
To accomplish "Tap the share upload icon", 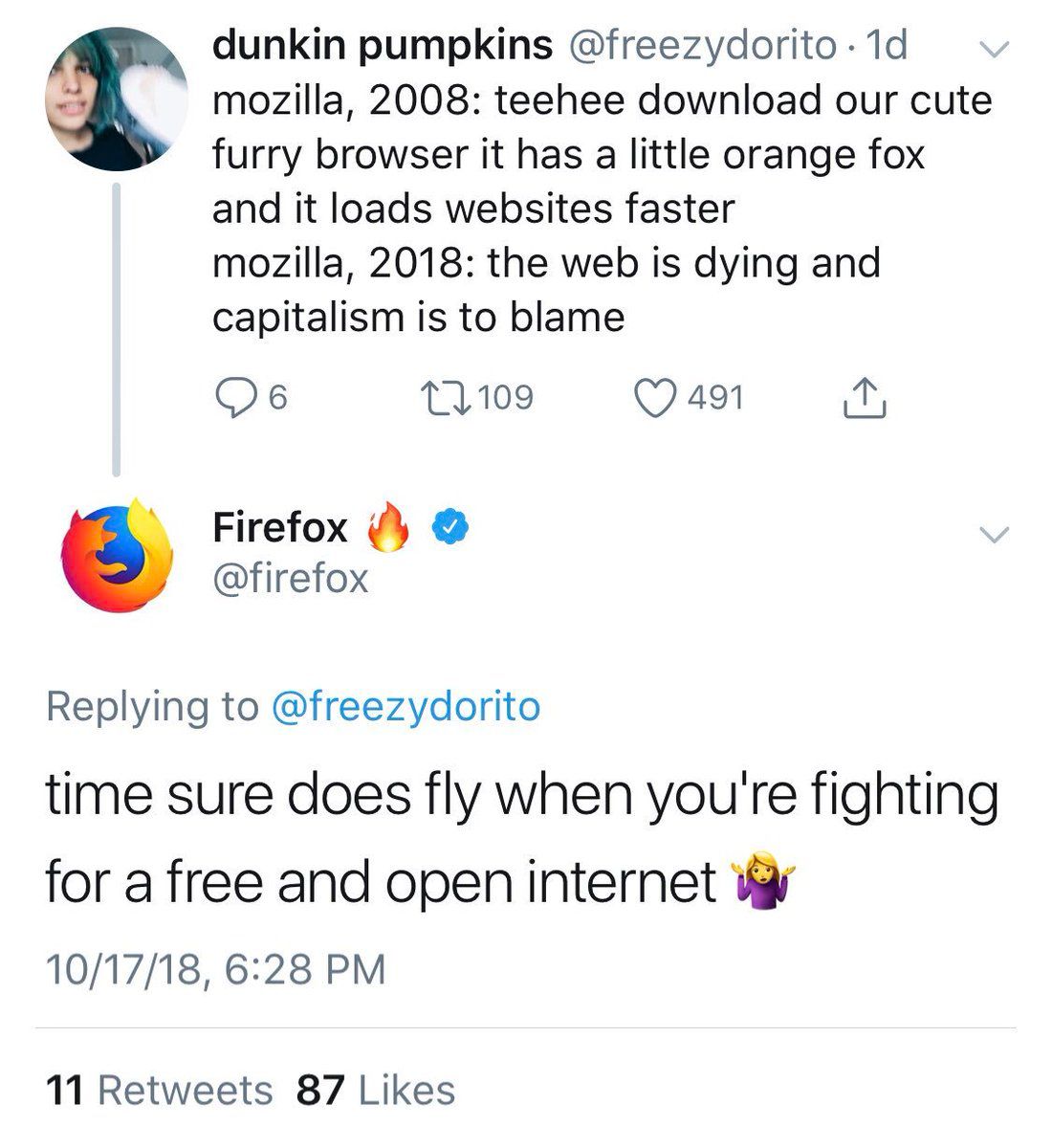I will pos(865,398).
